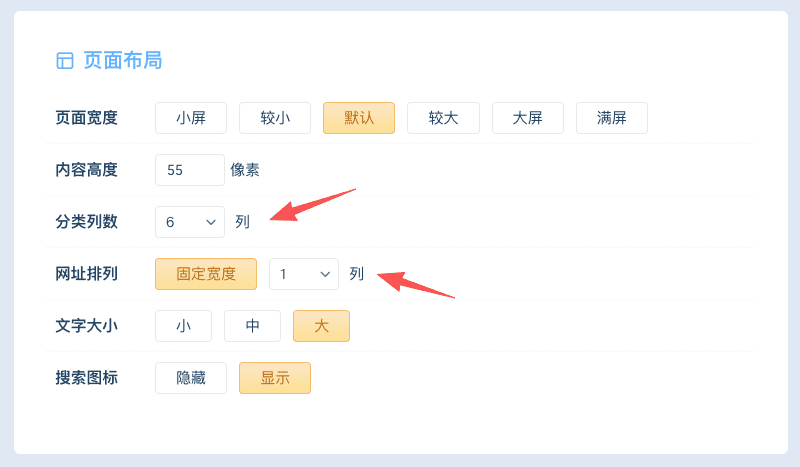The height and width of the screenshot is (467, 800).
Task: Click the 文字大小 label
Action: pyautogui.click(x=86, y=326)
